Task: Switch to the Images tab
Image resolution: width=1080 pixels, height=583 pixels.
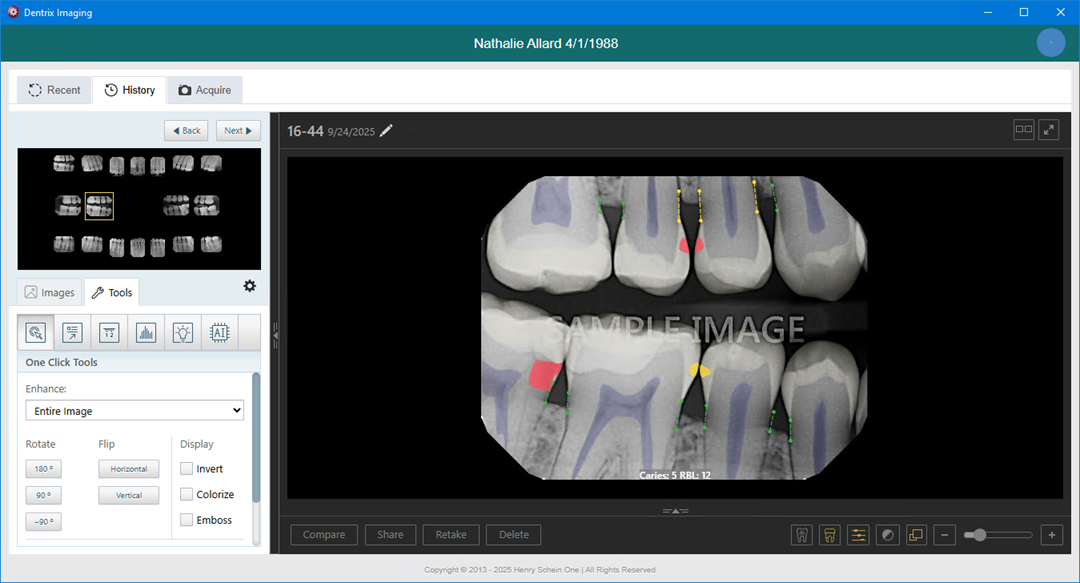Action: pos(50,293)
